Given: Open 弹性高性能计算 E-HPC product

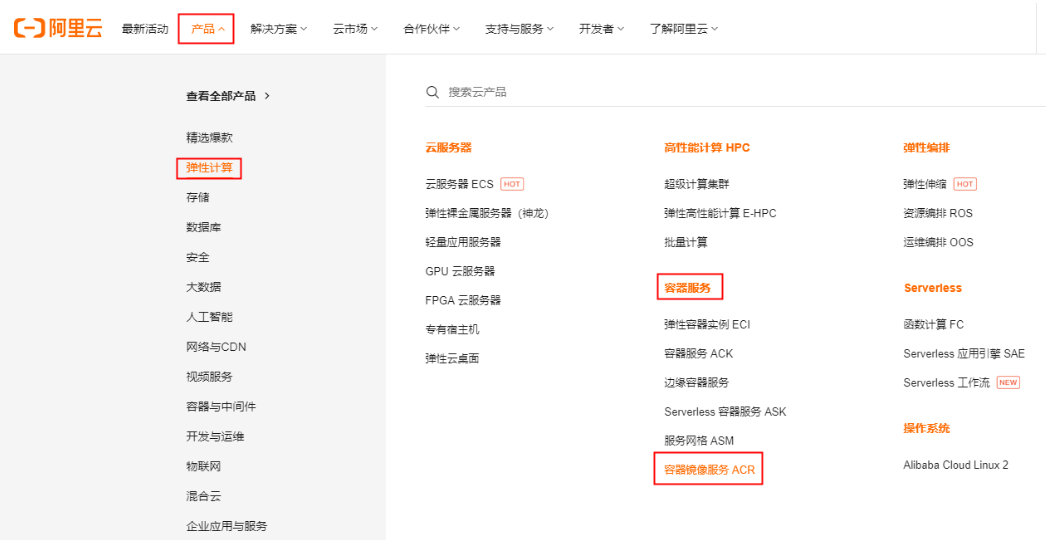Looking at the screenshot, I should click(720, 214).
